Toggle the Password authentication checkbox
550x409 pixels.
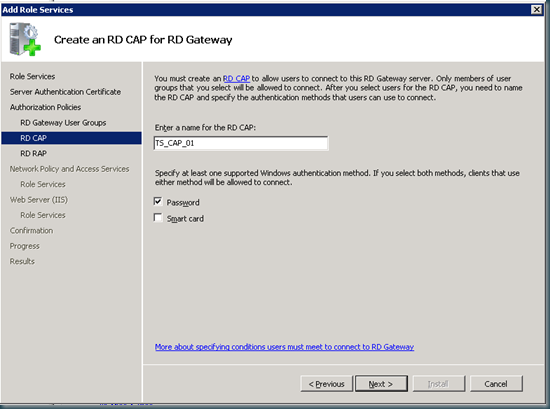point(158,201)
